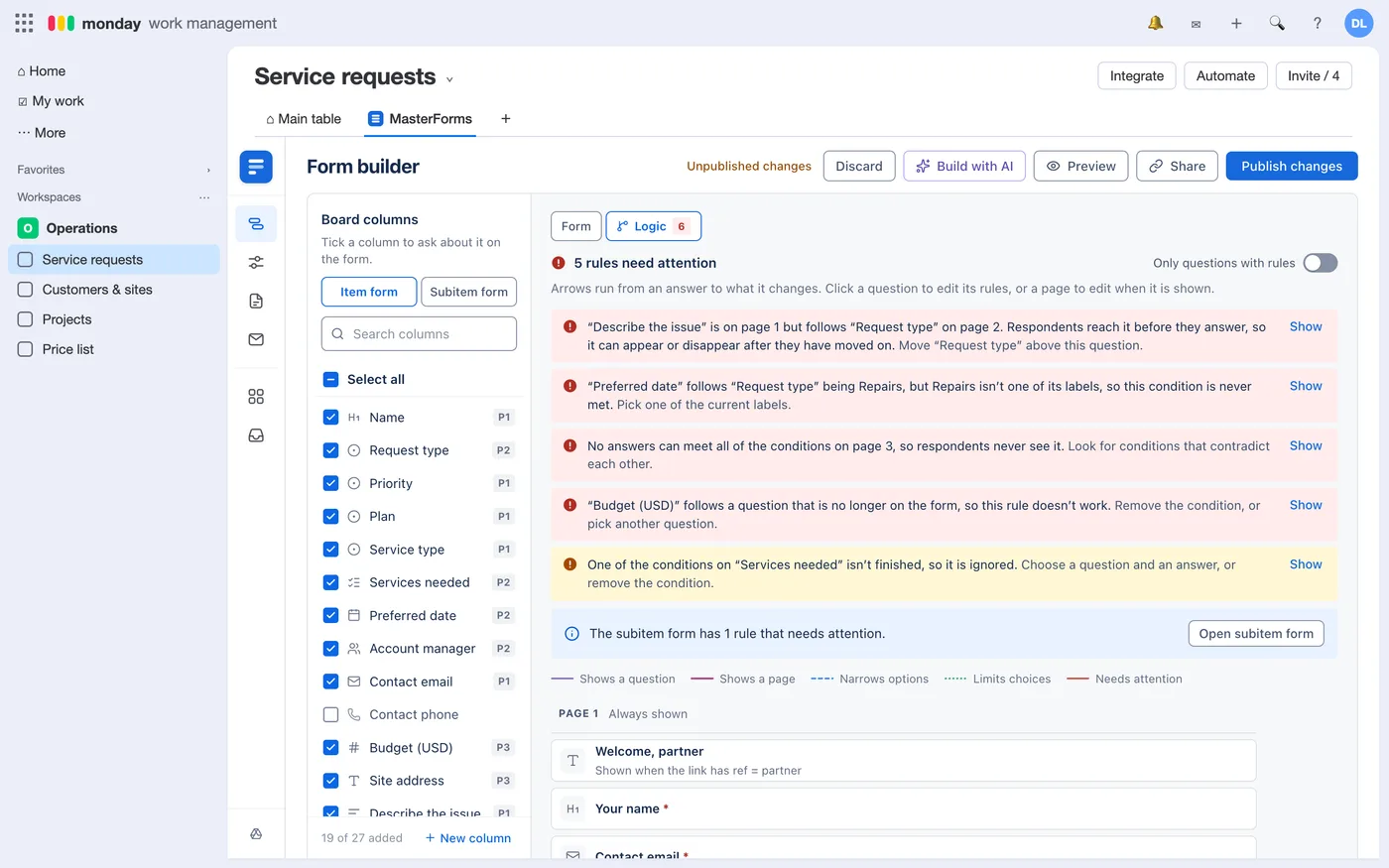Open the app switcher grid icon

click(x=24, y=23)
